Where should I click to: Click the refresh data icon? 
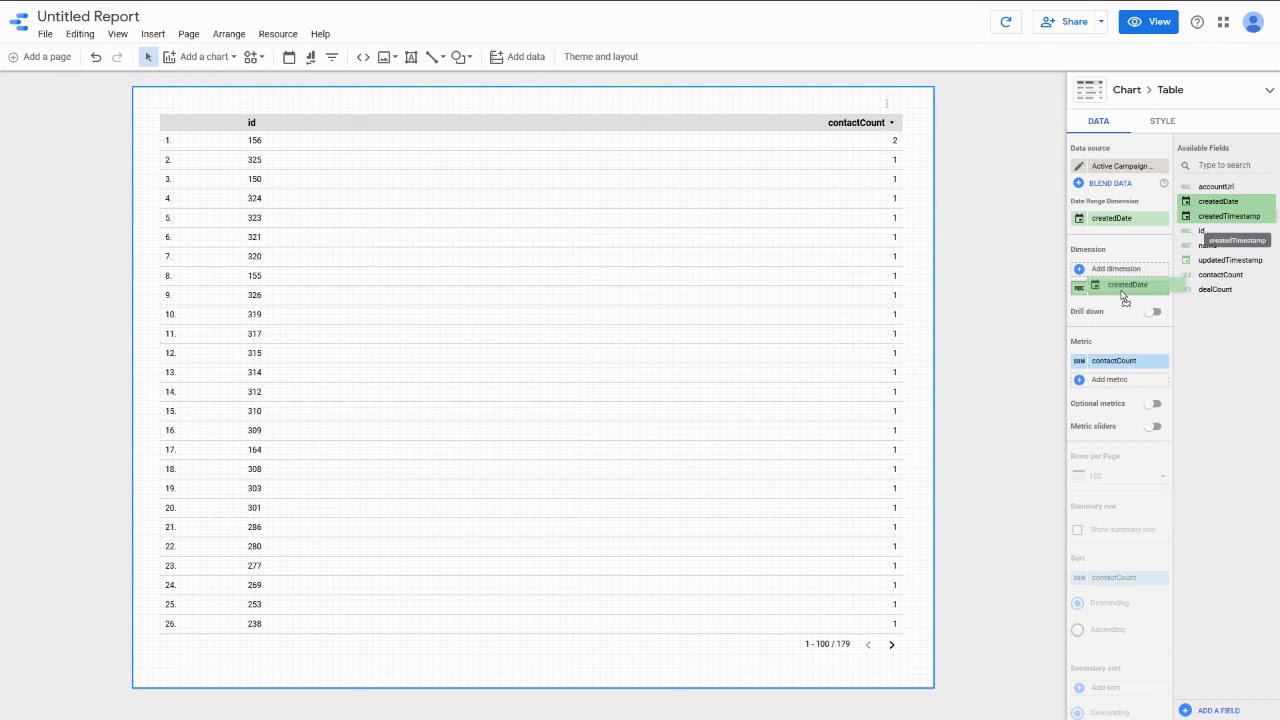pos(1006,22)
